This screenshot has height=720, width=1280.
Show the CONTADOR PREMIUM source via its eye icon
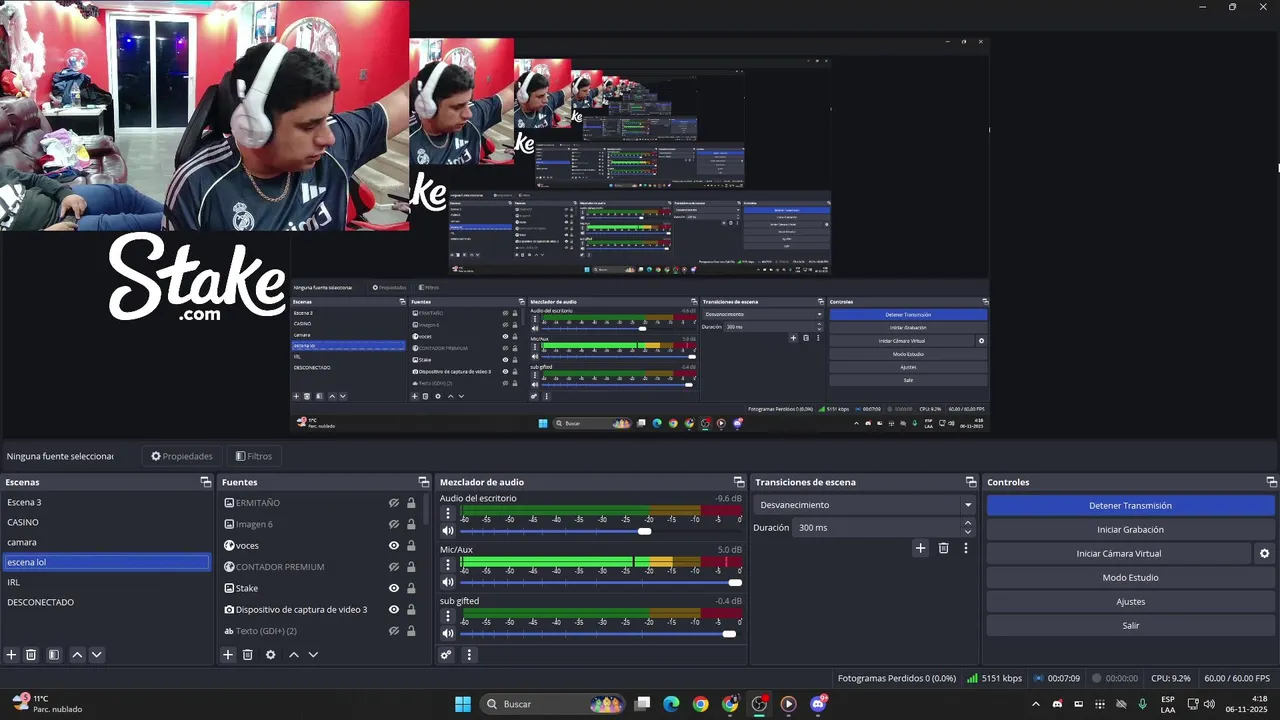click(394, 567)
